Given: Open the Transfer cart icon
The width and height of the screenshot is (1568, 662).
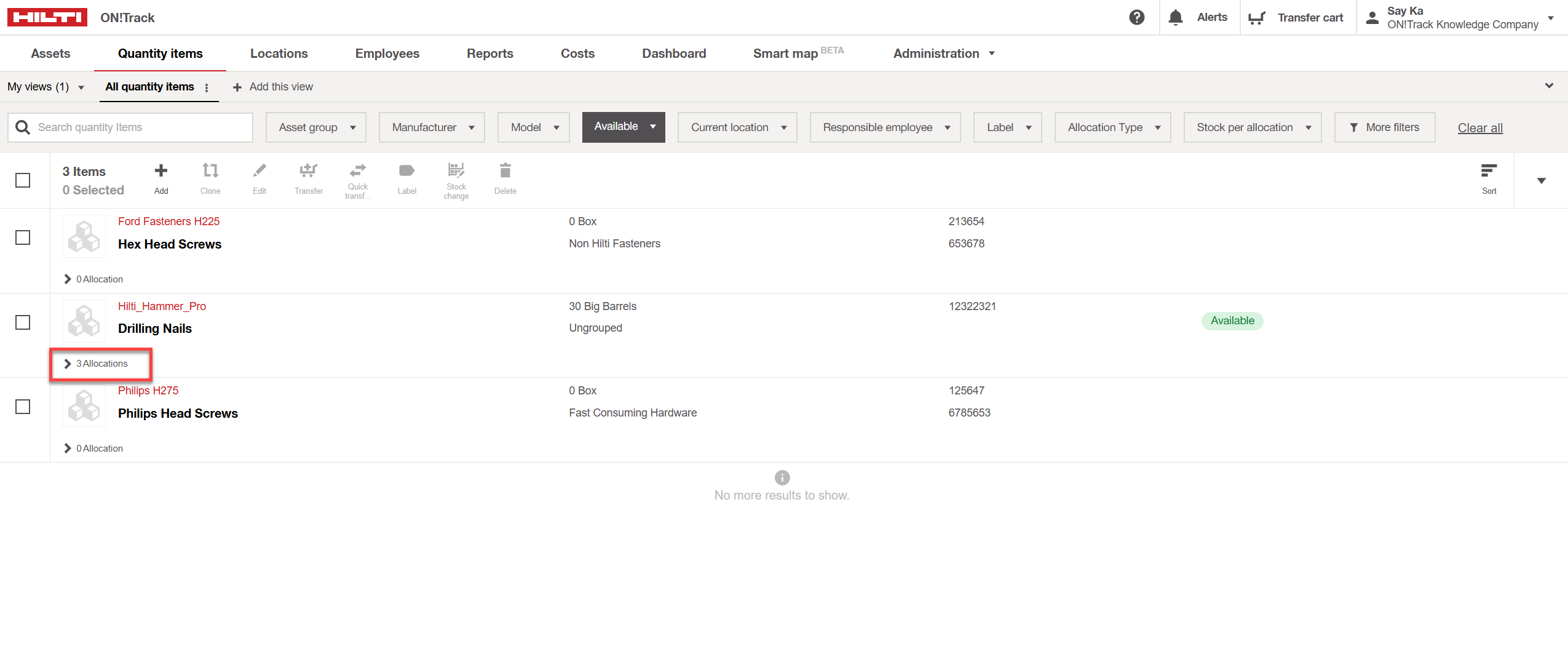Looking at the screenshot, I should (1257, 18).
